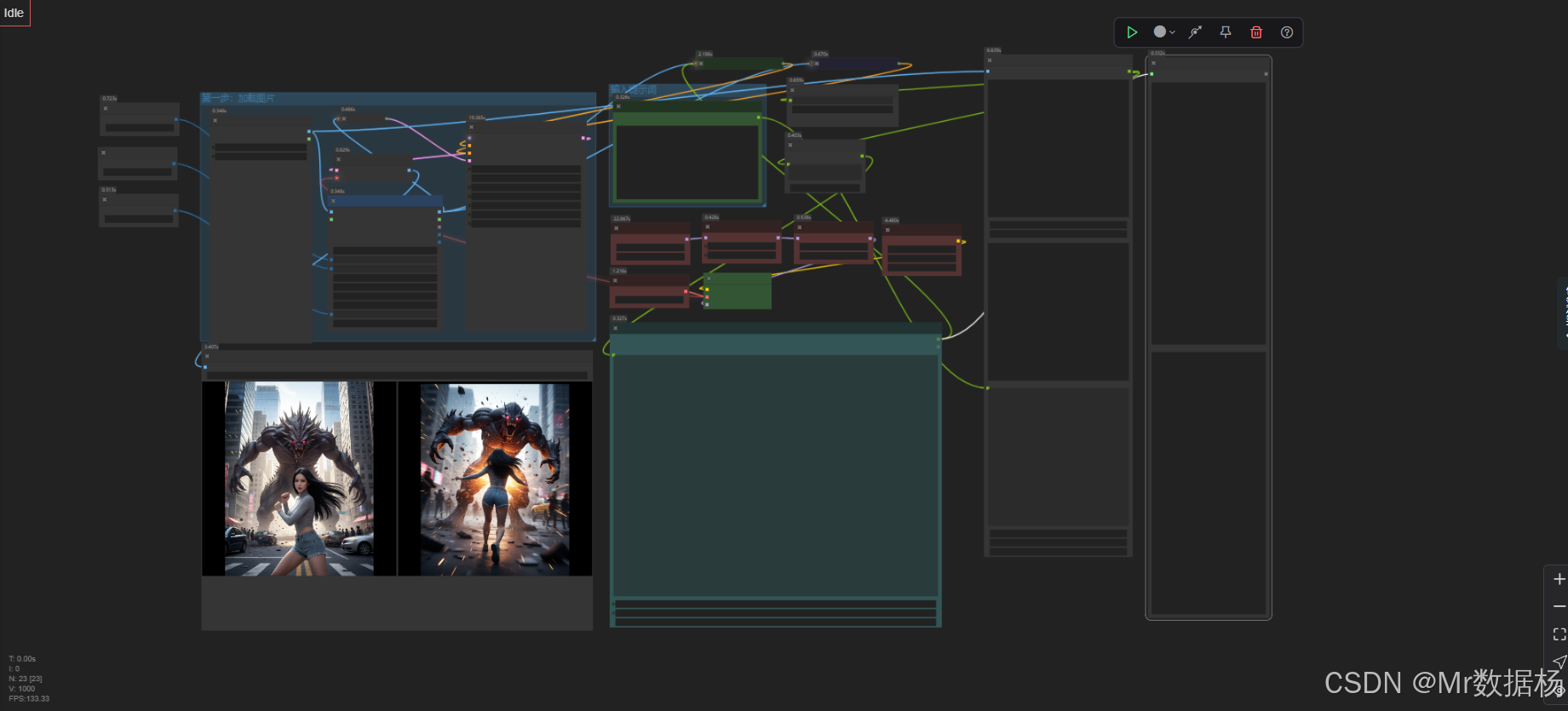Expand the color picker dropdown chevron
Viewport: 1568px width, 711px height.
[x=1173, y=32]
